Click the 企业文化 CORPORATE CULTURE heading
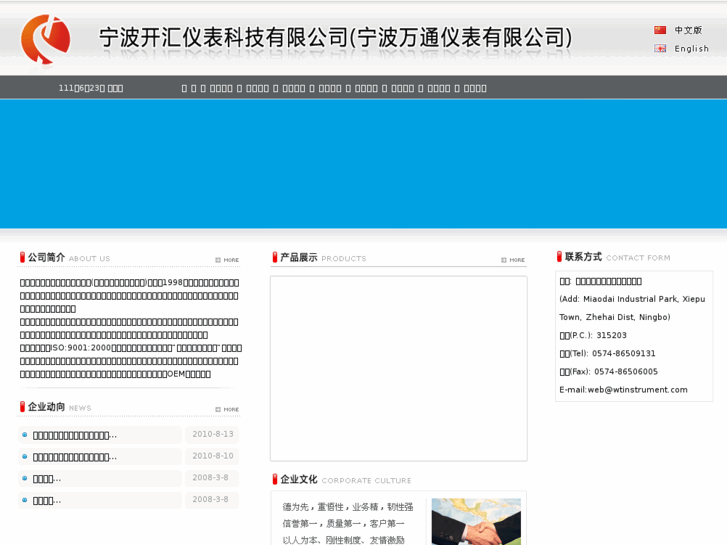This screenshot has height=545, width=727. (x=342, y=480)
